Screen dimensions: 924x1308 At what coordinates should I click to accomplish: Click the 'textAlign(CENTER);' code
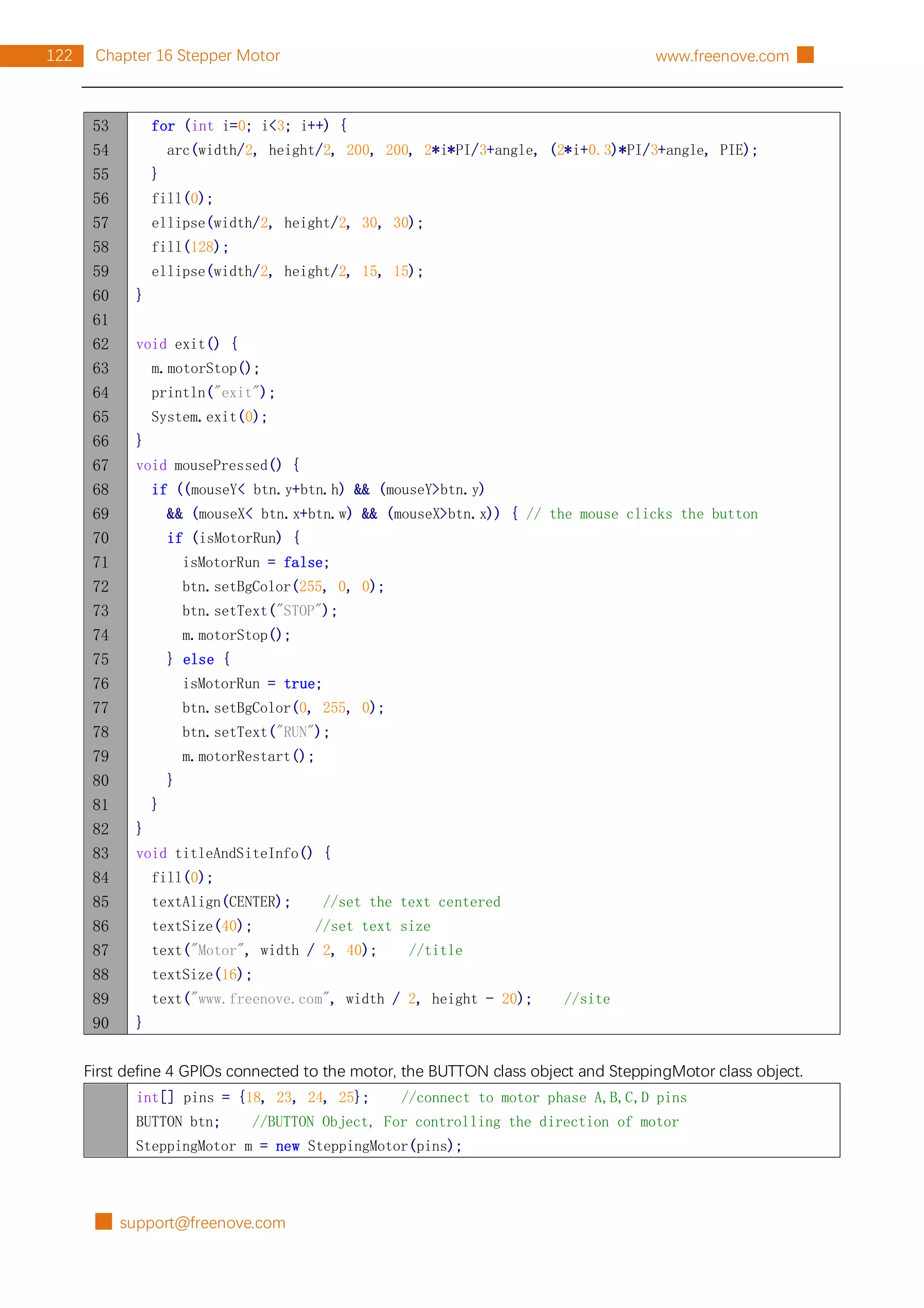[221, 902]
